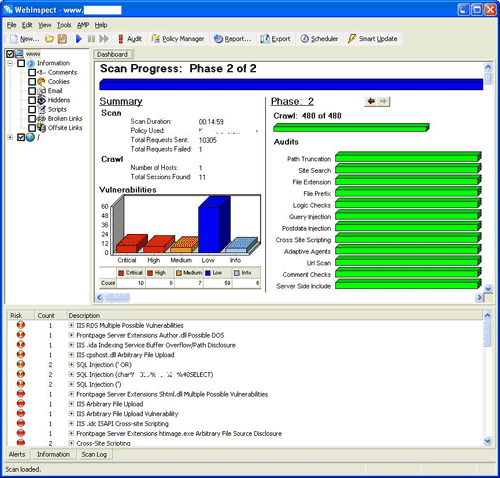Click the Critical red legend swatch
Screen dimensions: 500x478
121,273
